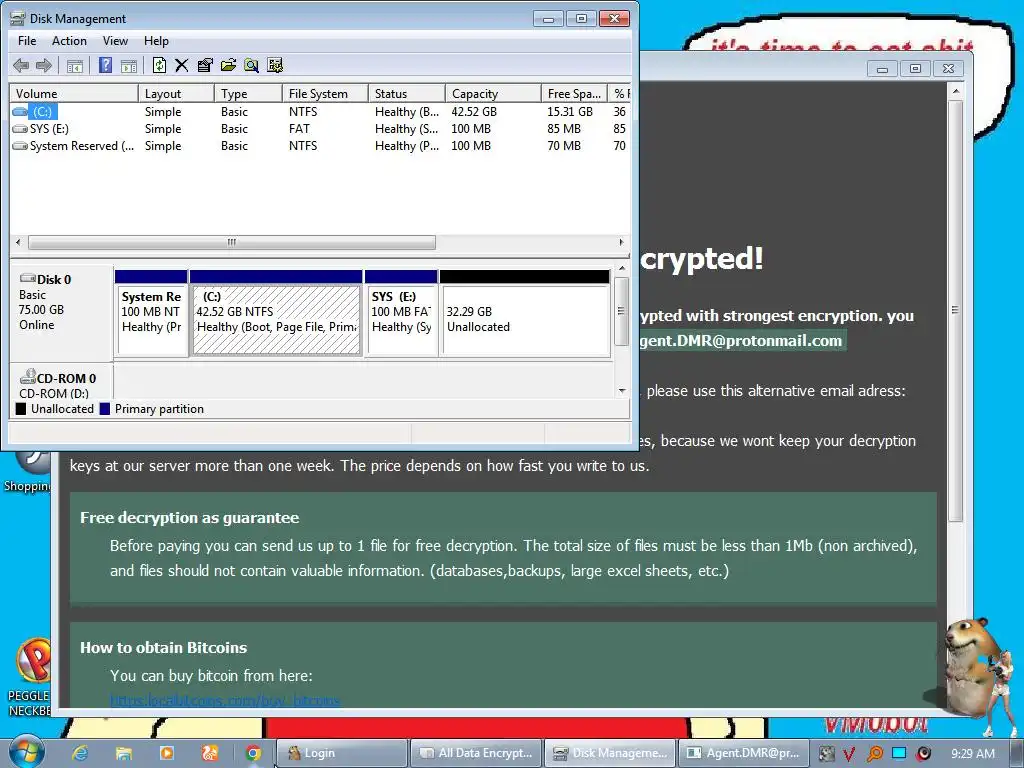Click the Free decryption as guarantee heading
The width and height of the screenshot is (1024, 768).
189,518
